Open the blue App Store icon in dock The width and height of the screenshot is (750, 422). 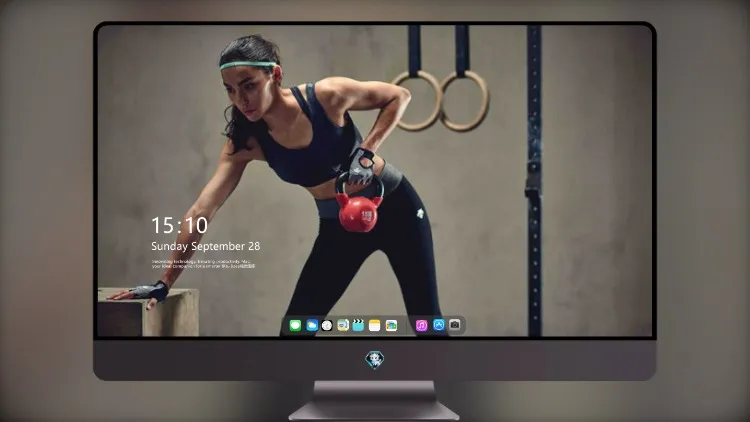pos(439,325)
